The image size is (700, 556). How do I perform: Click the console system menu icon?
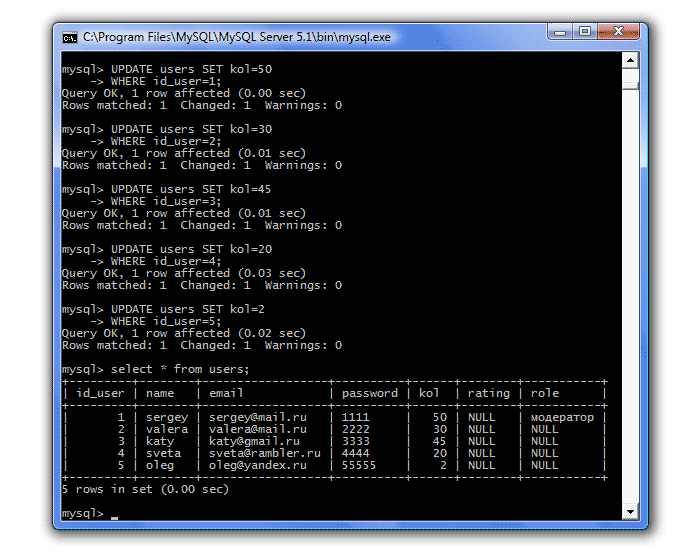coord(70,37)
